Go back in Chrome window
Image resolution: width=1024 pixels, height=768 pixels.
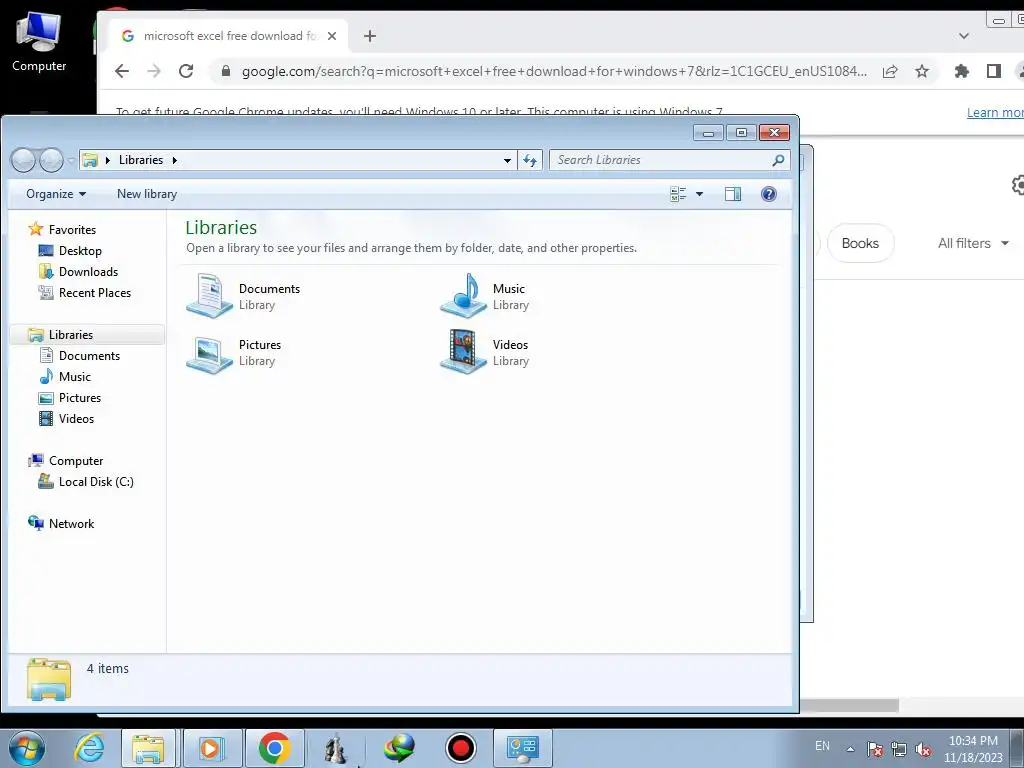coord(122,71)
